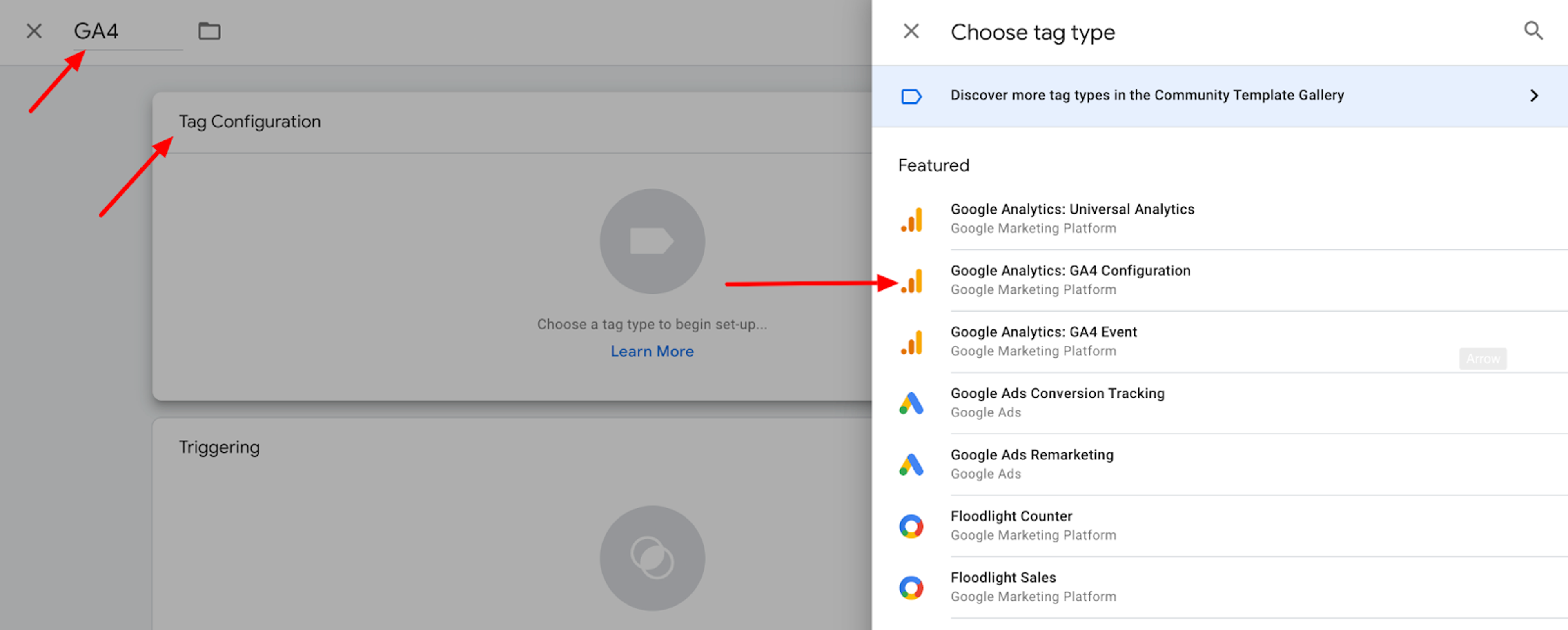Click Floodlight Sales ring icon
Image resolution: width=1568 pixels, height=630 pixels.
tap(911, 588)
